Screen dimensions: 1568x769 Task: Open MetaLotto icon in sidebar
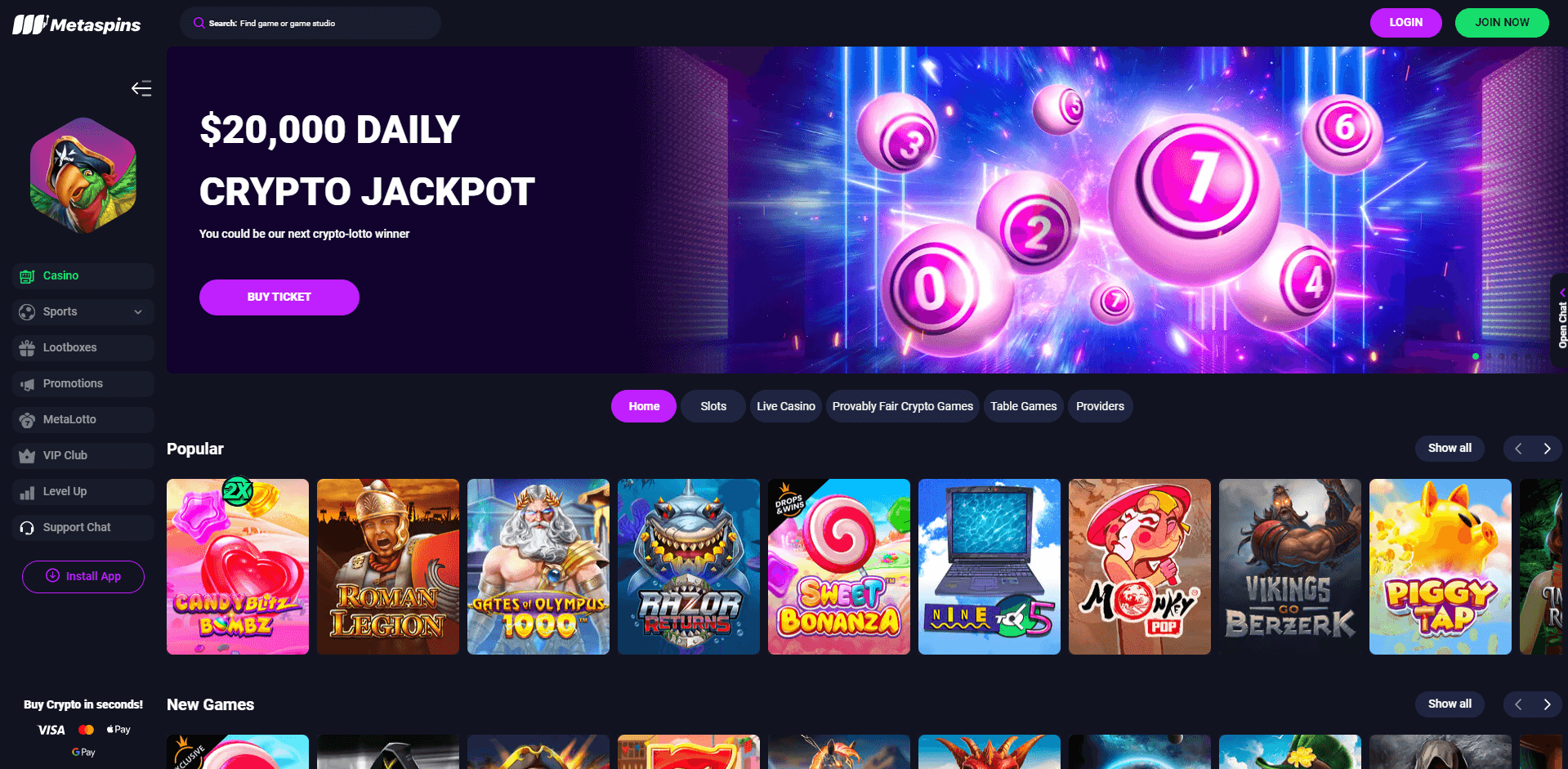tap(27, 420)
